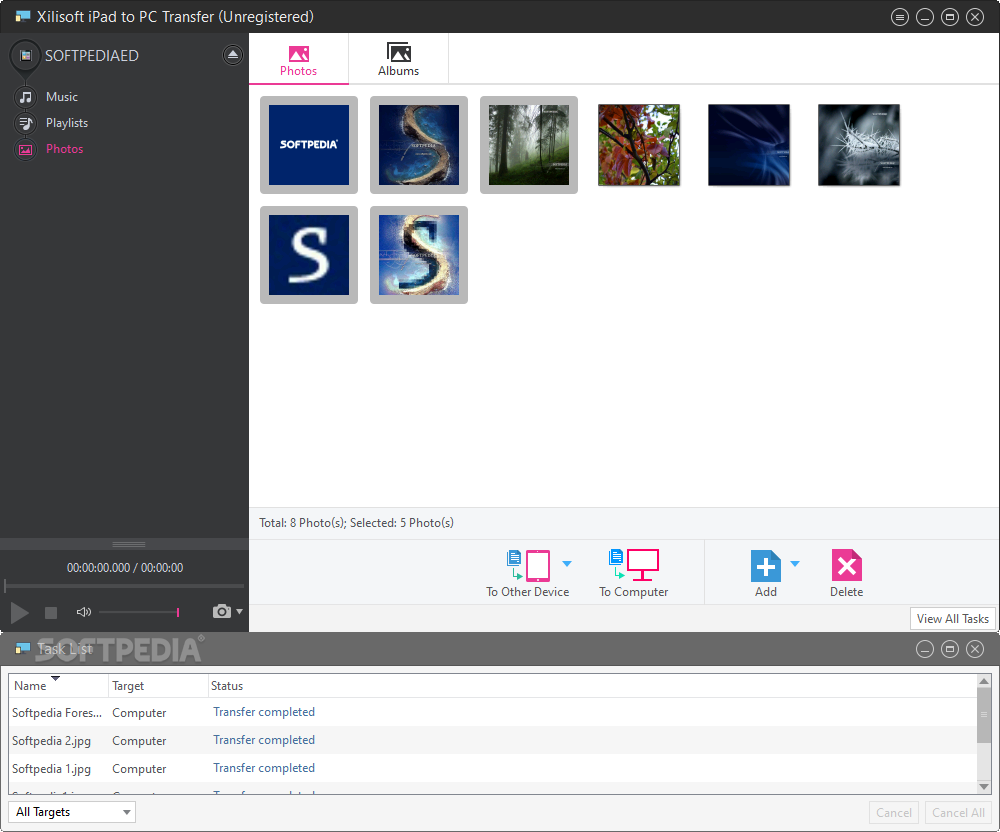Sort tasks by Name column
The image size is (1000, 832).
(x=58, y=685)
